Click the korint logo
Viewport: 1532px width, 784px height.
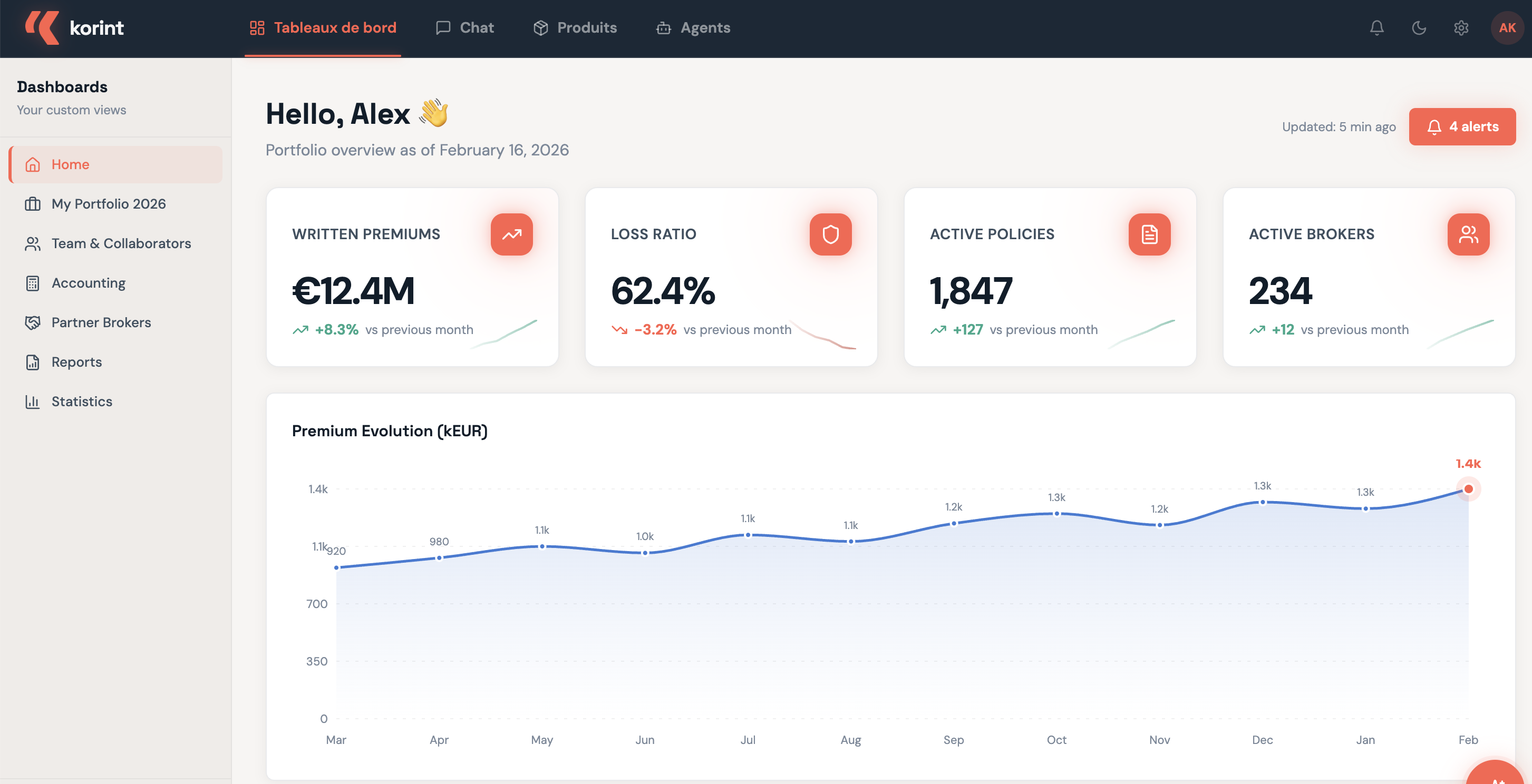(74, 28)
